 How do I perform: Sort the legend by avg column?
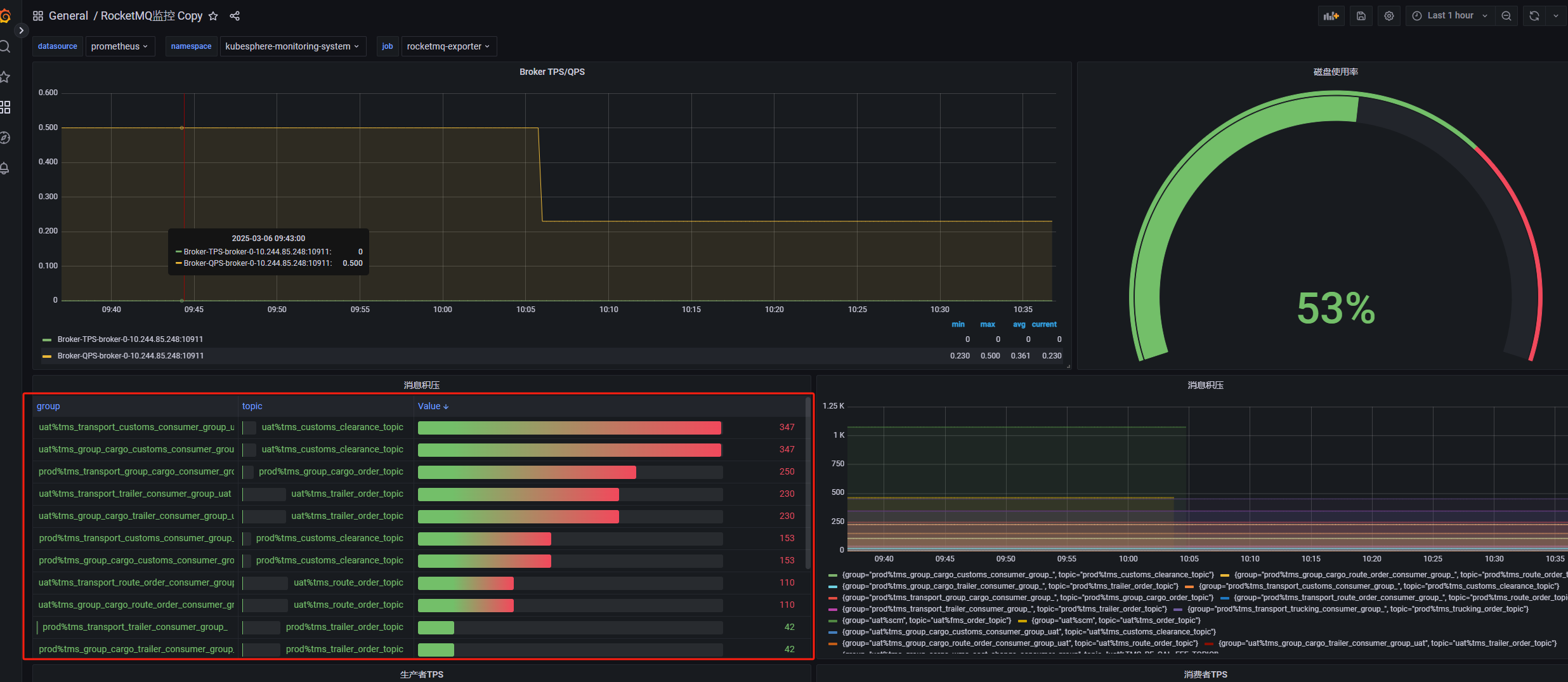[1019, 324]
